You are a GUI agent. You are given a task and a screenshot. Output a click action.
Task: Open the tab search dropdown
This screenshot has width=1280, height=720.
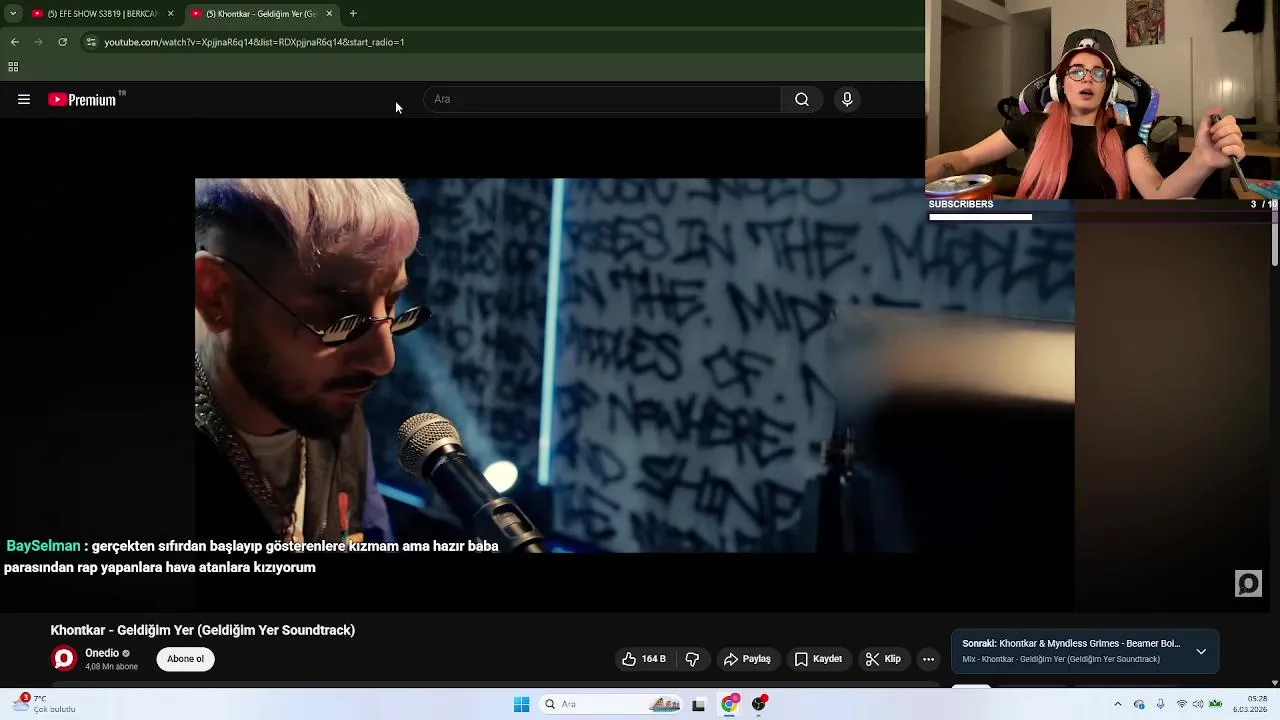(x=12, y=14)
